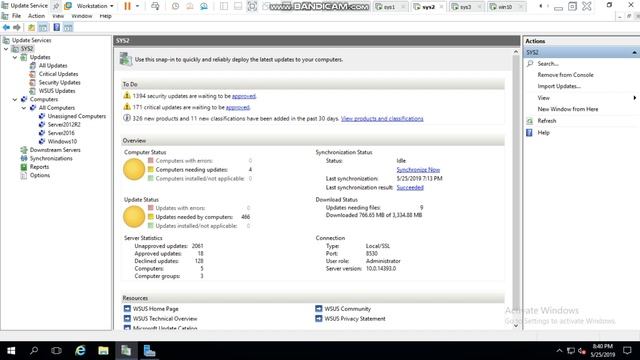Screen dimensions: 640x360
Task: Open the Window menu
Action: click(x=82, y=16)
